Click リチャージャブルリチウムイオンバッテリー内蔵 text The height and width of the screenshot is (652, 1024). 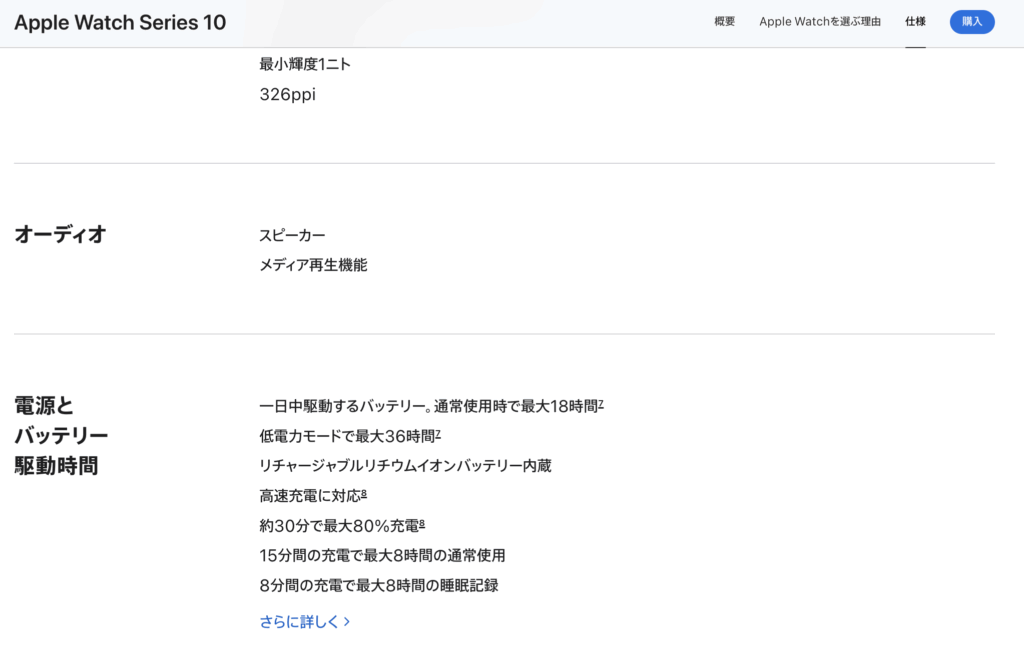(x=406, y=466)
